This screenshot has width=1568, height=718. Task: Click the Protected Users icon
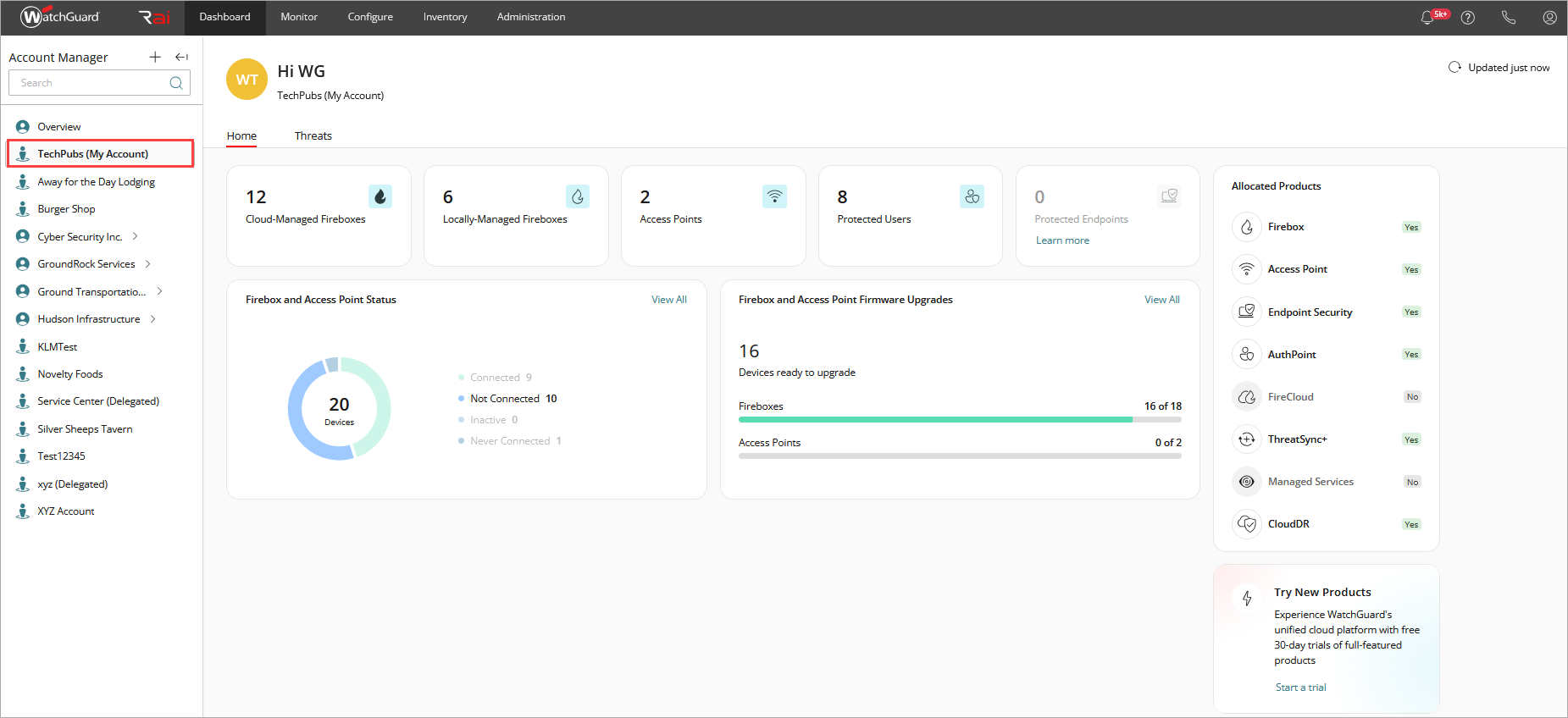tap(972, 196)
